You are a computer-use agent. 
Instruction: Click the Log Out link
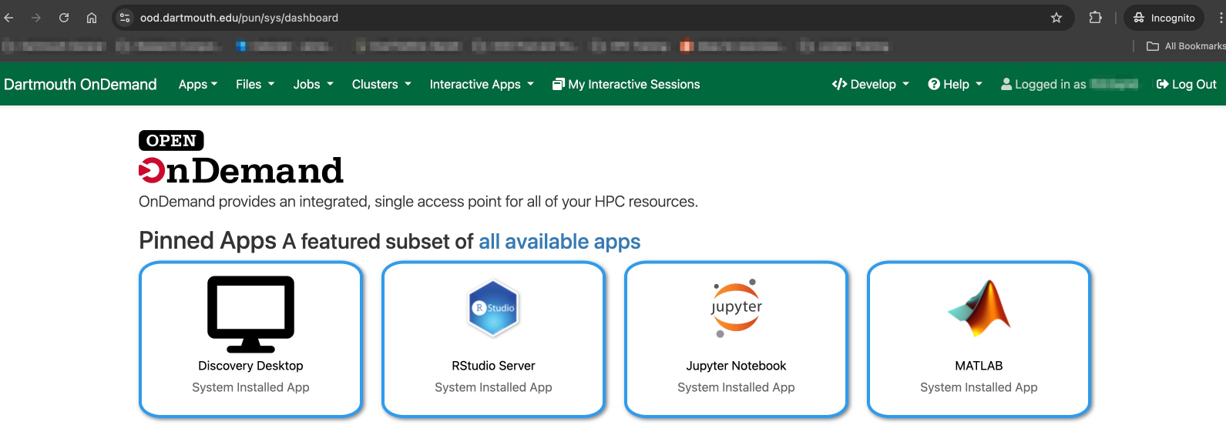pos(1186,84)
